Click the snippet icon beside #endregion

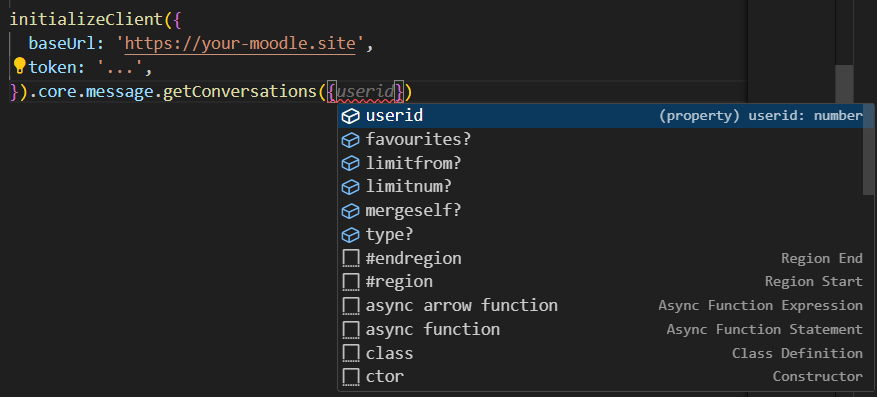351,258
